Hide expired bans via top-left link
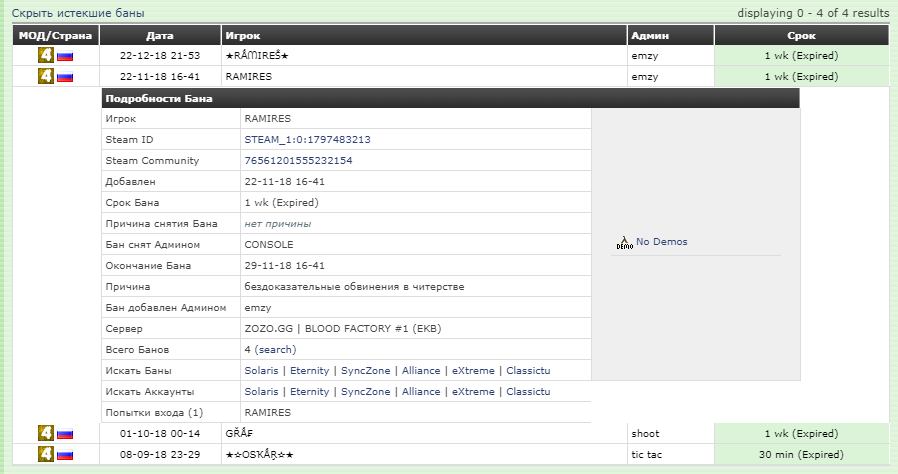 coord(78,13)
